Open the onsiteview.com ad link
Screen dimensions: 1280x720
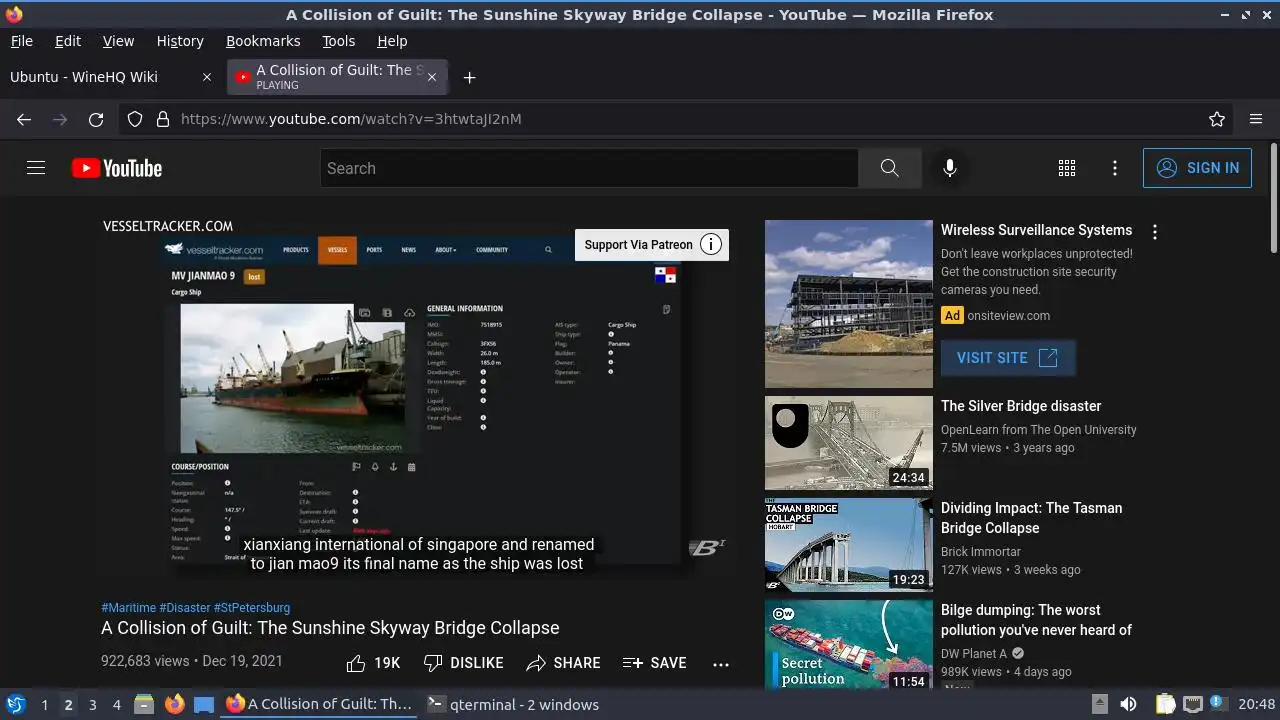[1008, 316]
